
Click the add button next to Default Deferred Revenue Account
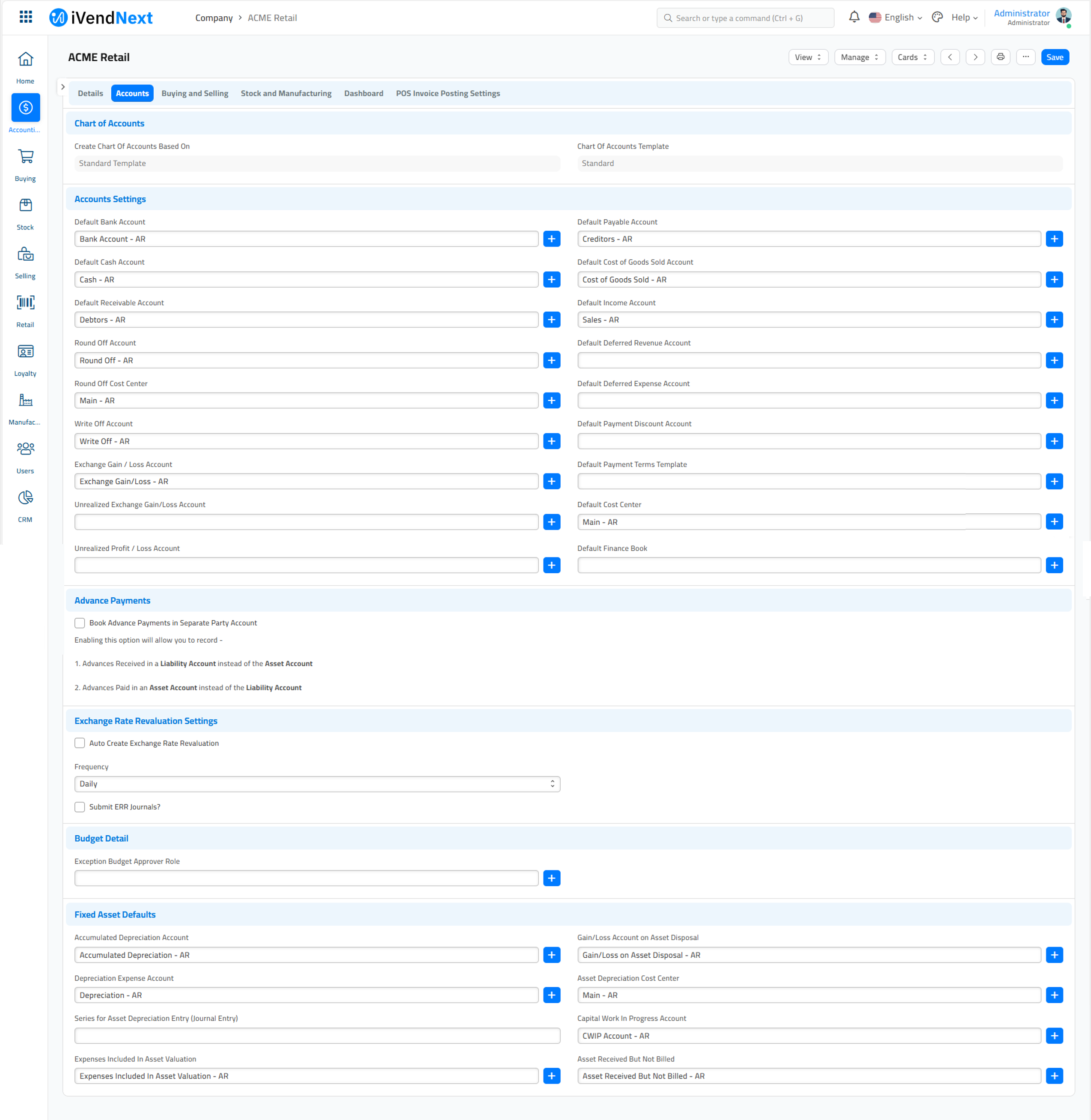1054,360
